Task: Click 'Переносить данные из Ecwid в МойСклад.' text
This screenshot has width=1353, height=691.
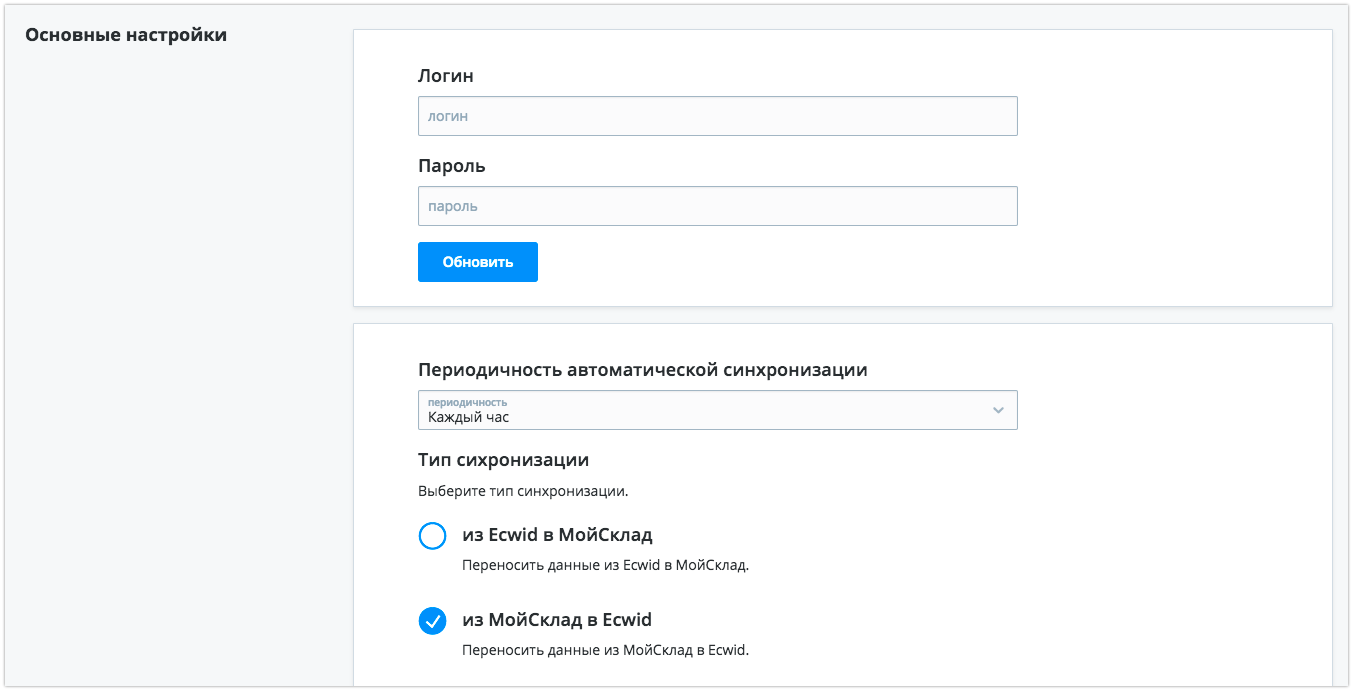Action: 605,565
